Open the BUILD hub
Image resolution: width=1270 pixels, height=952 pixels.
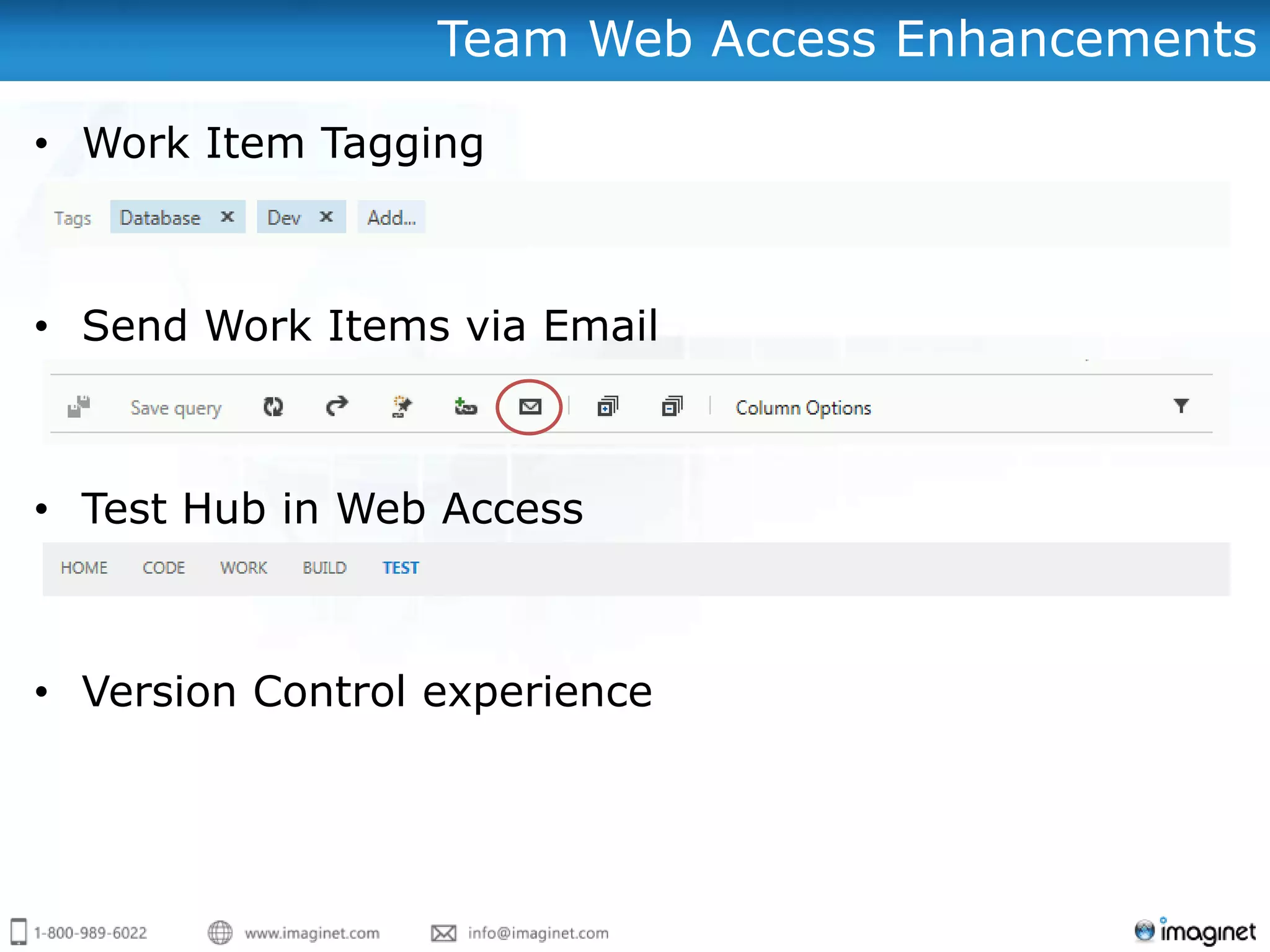tap(324, 568)
